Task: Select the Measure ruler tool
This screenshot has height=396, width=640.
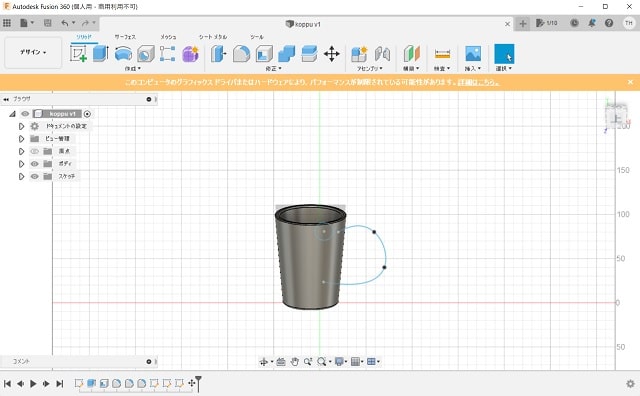Action: (442, 53)
